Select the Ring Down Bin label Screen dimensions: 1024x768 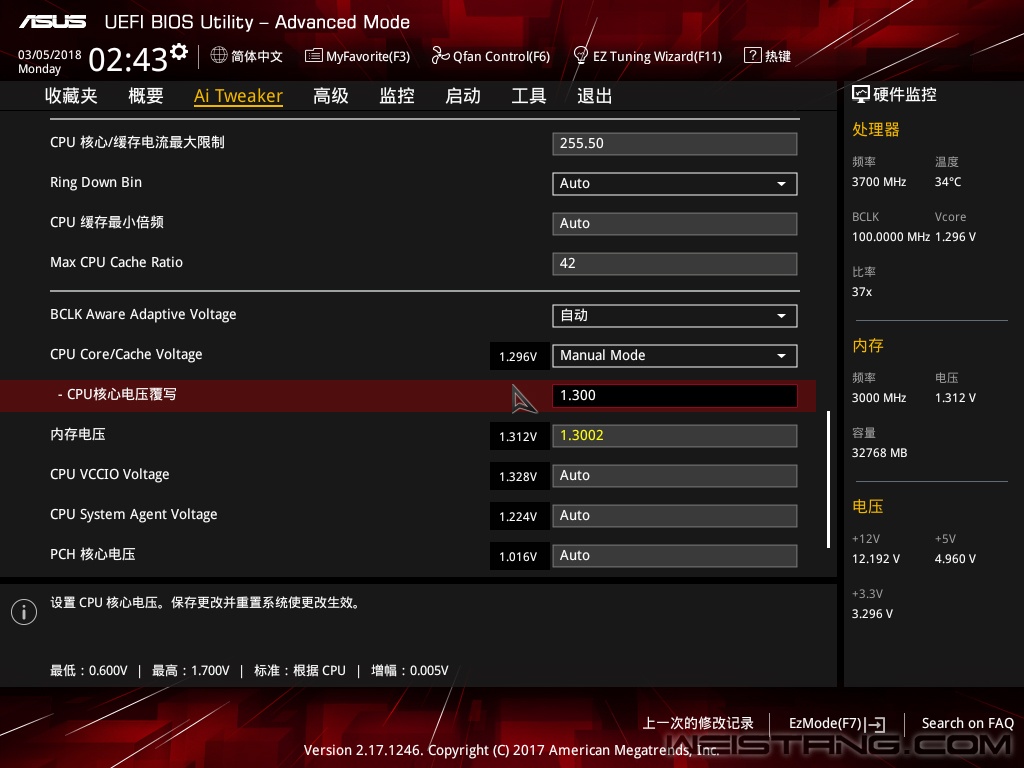click(x=96, y=182)
